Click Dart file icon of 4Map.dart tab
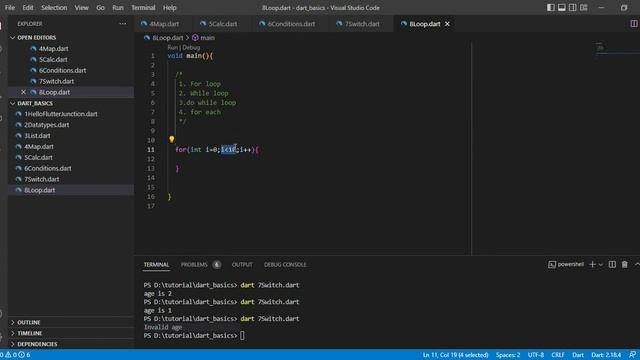The image size is (640, 360). [144, 24]
